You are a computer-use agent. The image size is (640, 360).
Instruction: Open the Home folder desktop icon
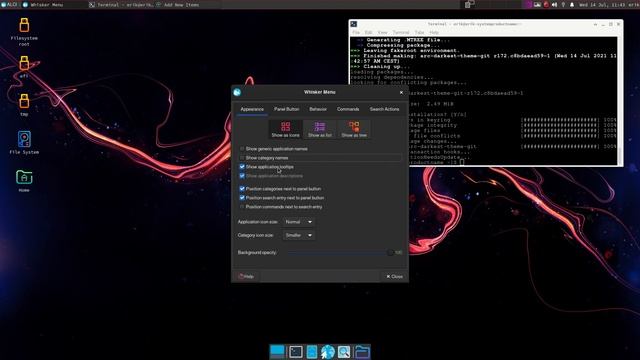(24, 180)
